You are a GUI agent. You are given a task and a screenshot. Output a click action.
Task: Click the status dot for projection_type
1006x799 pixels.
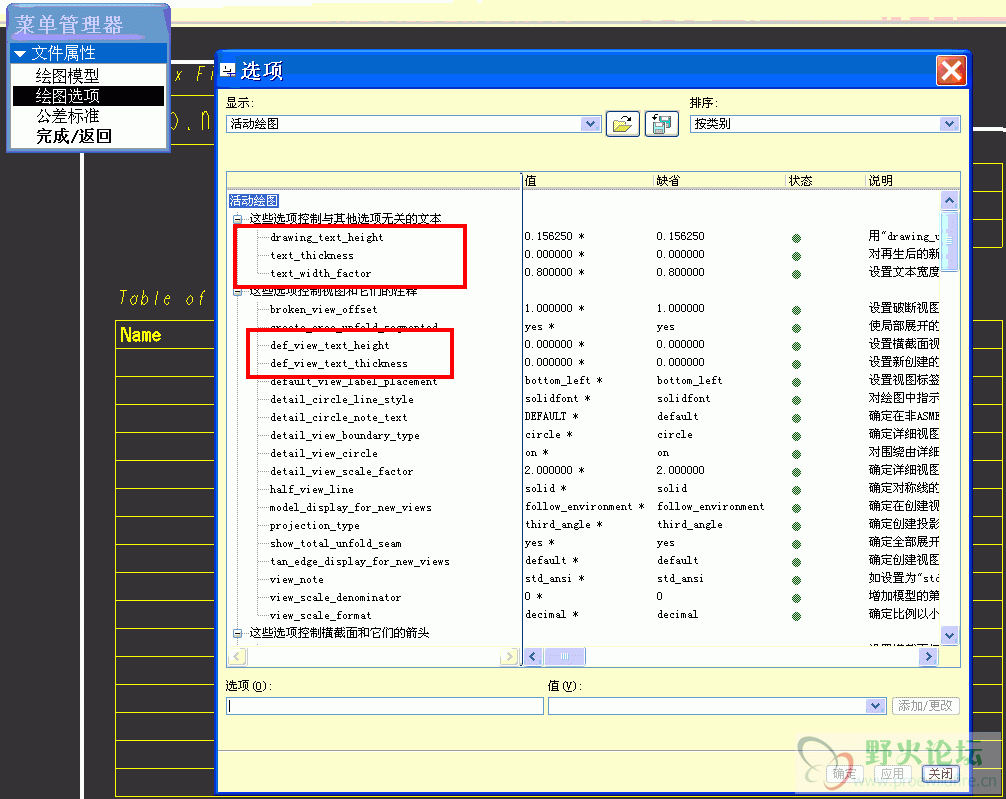796,526
